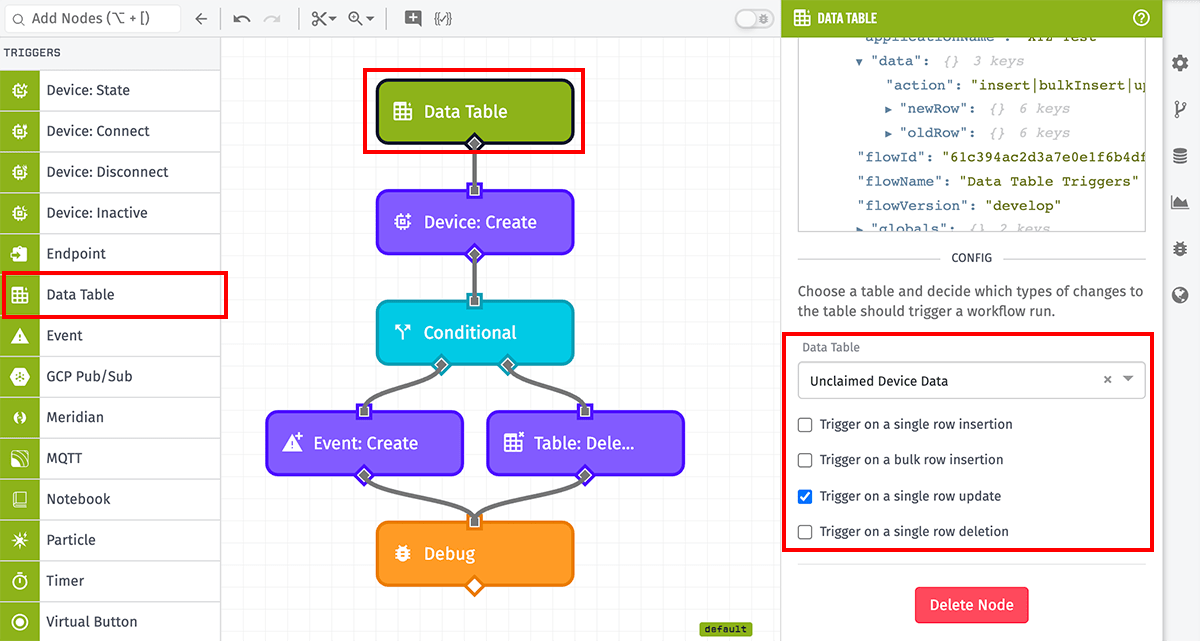
Task: Open the versions branch tab in the right sidebar
Action: coord(1180,110)
